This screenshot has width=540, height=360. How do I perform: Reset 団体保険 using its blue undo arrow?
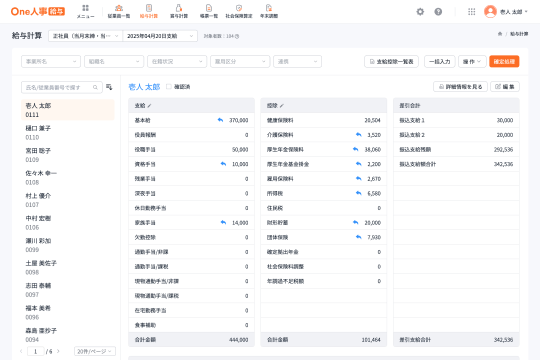click(x=359, y=237)
